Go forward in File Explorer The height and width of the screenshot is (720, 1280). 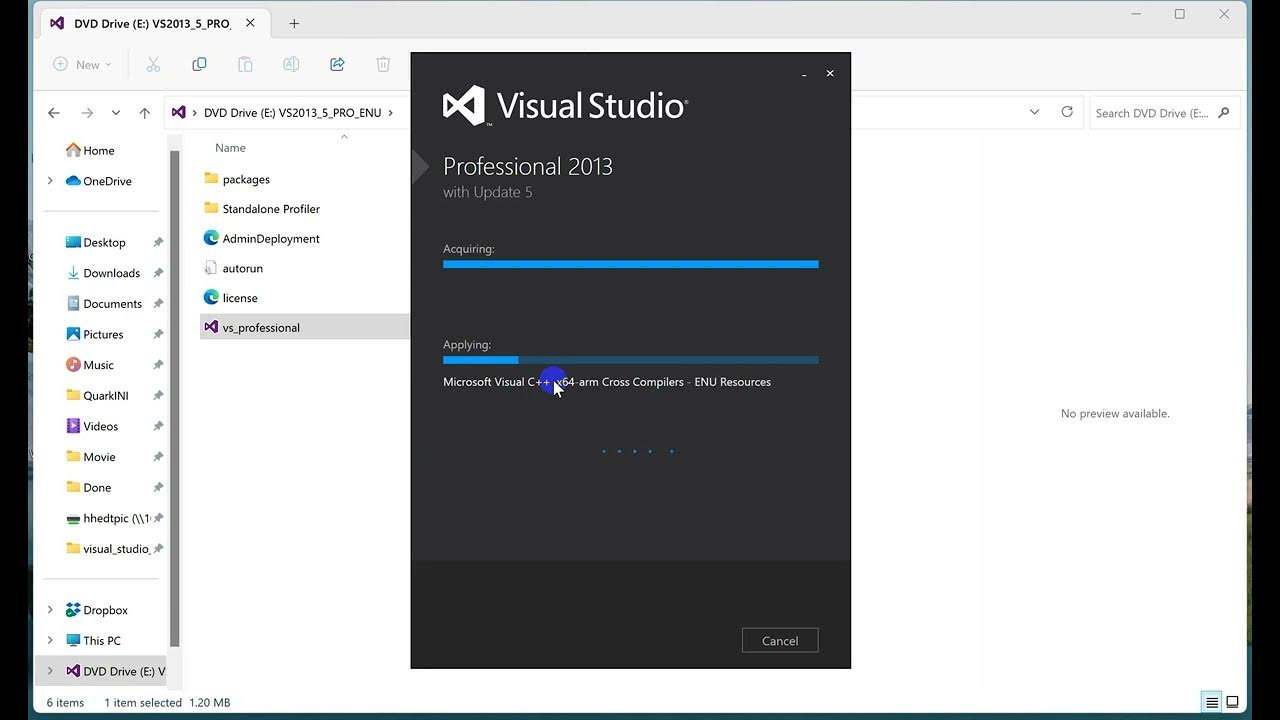87,113
